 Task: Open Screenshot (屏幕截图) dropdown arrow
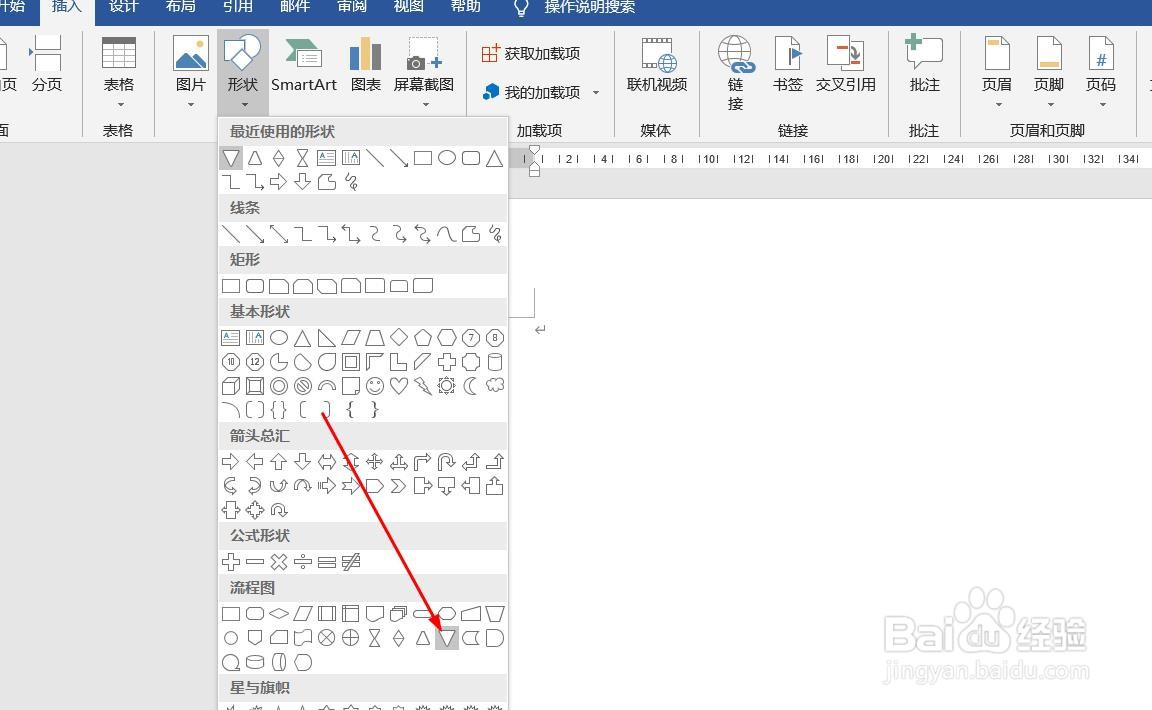(x=425, y=105)
